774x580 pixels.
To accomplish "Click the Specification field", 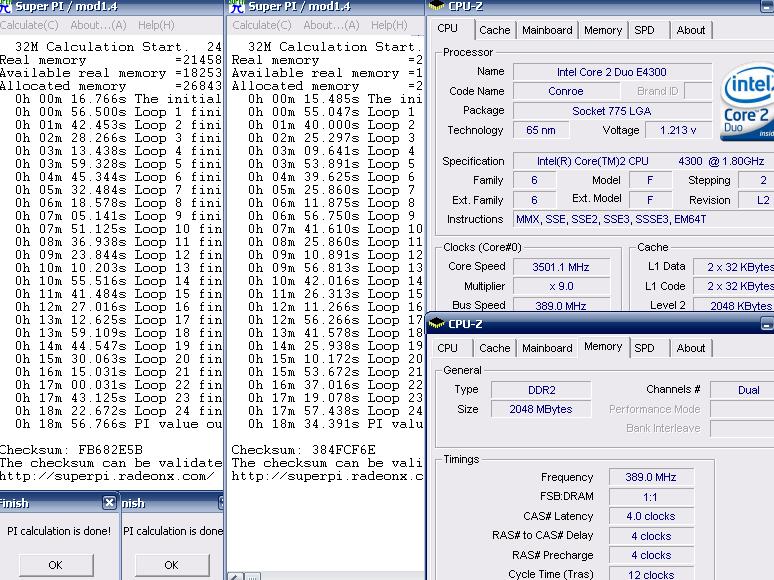I will point(643,161).
